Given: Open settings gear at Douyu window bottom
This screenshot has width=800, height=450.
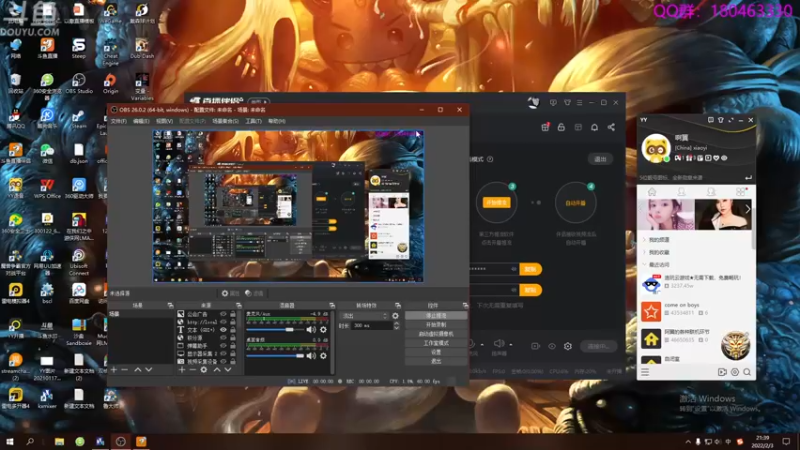Looking at the screenshot, I should point(568,346).
